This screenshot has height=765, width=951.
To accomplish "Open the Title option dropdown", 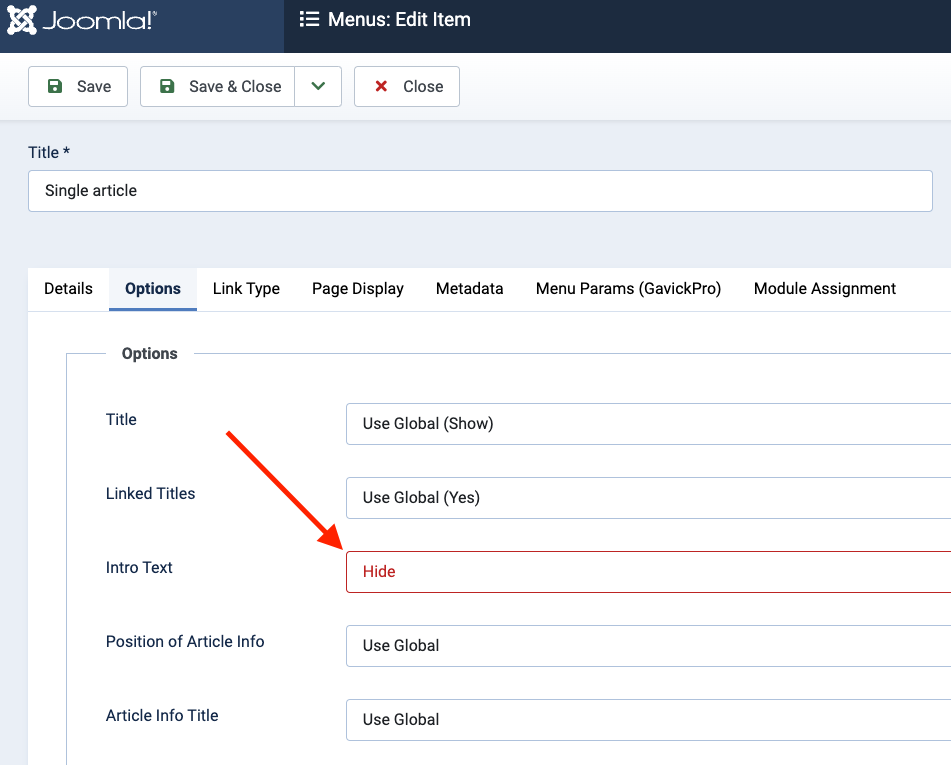I will click(648, 424).
